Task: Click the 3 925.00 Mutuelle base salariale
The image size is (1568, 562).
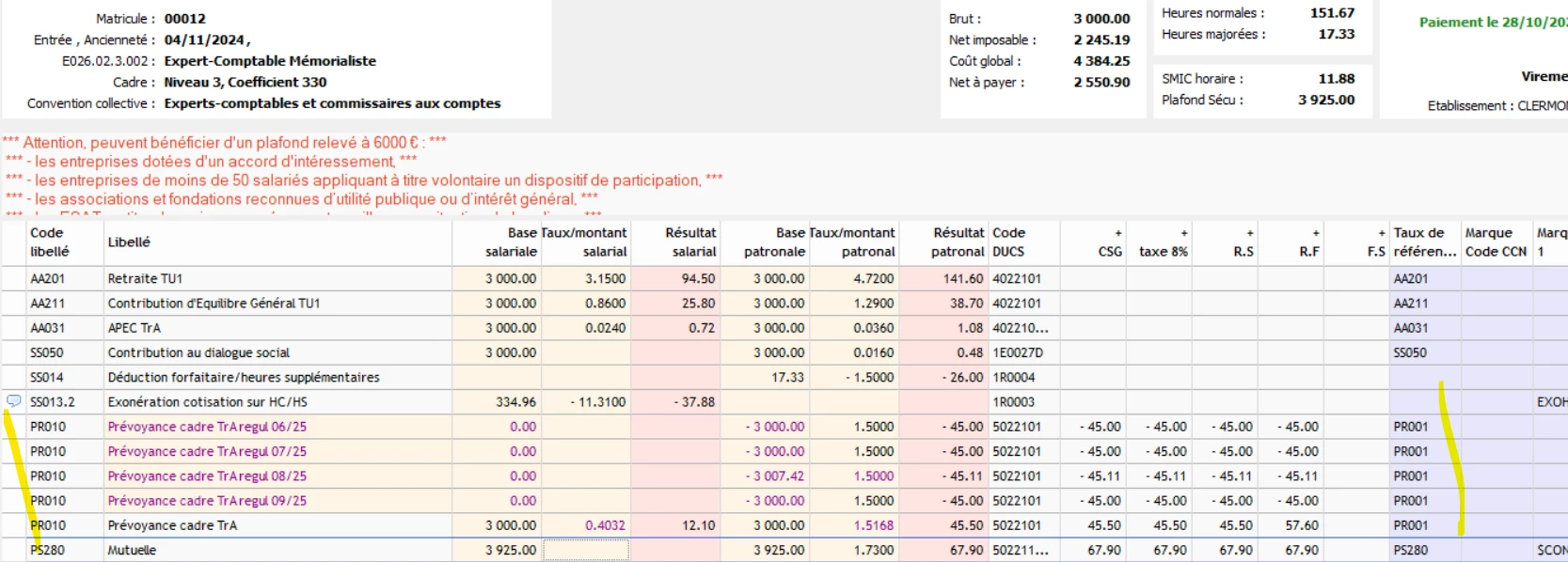Action: coord(511,550)
